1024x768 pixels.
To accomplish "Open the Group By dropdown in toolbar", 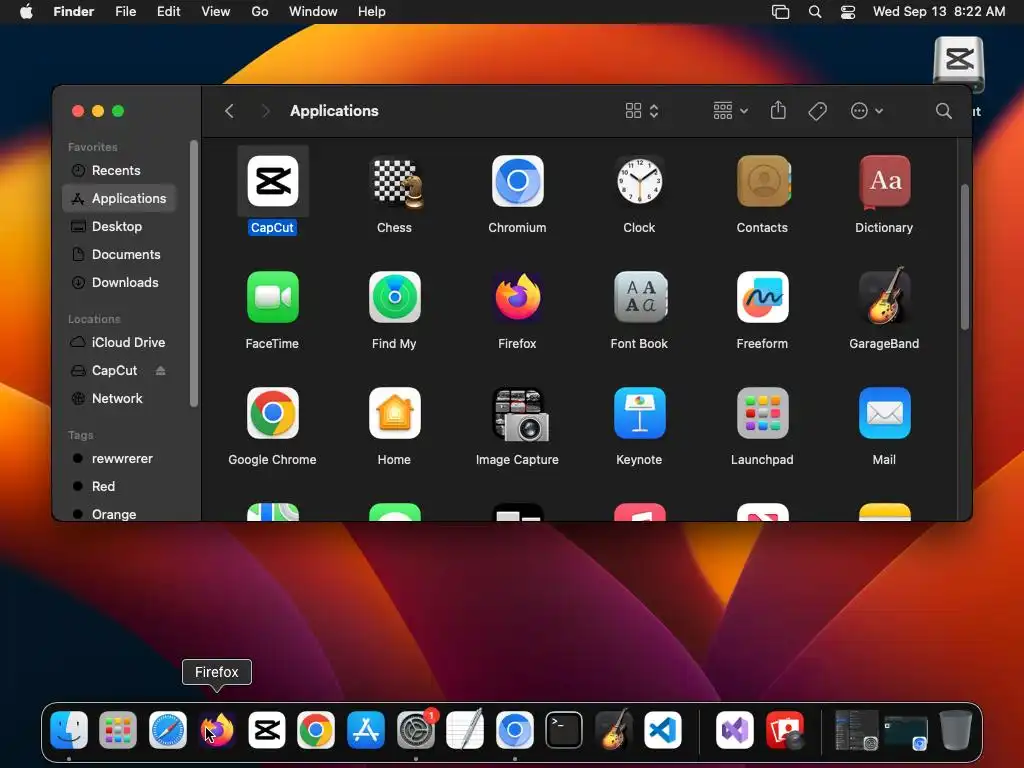I will click(x=730, y=111).
